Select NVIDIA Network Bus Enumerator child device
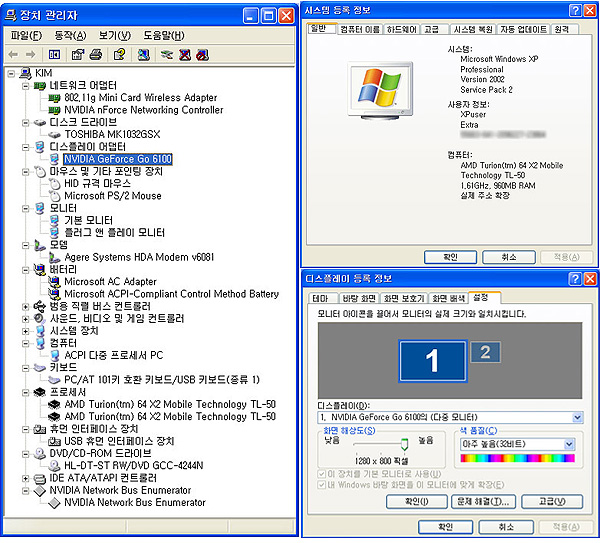The height and width of the screenshot is (543, 600). coord(135,502)
